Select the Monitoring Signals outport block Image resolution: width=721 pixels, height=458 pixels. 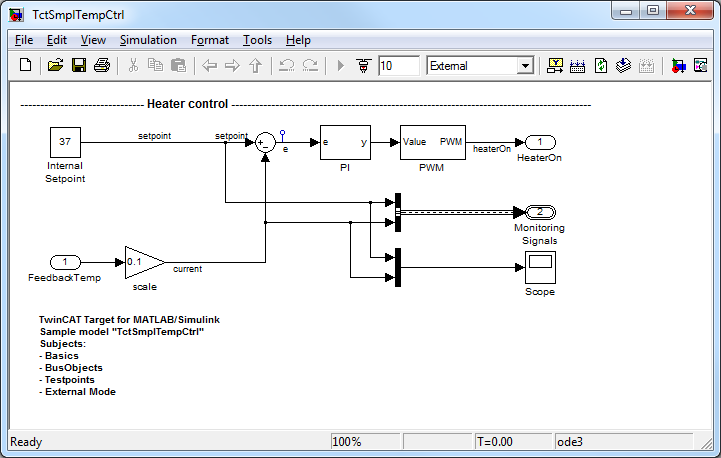click(x=540, y=212)
